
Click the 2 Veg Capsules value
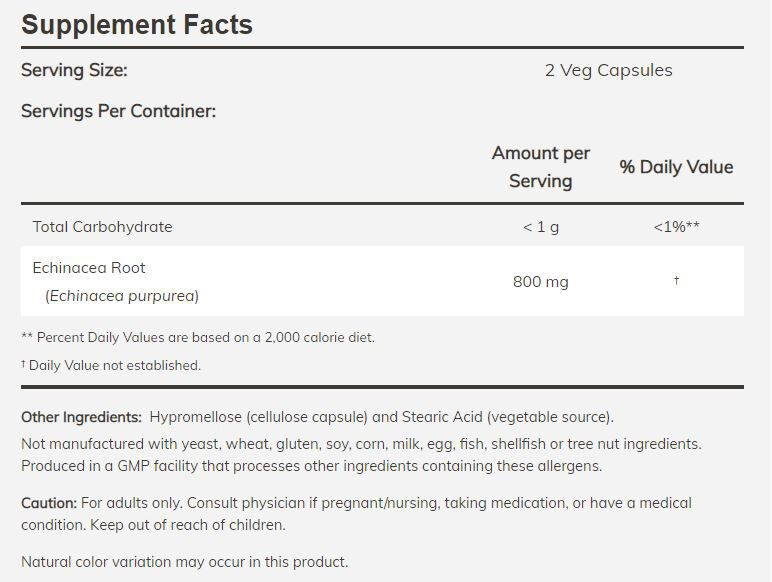click(x=608, y=70)
